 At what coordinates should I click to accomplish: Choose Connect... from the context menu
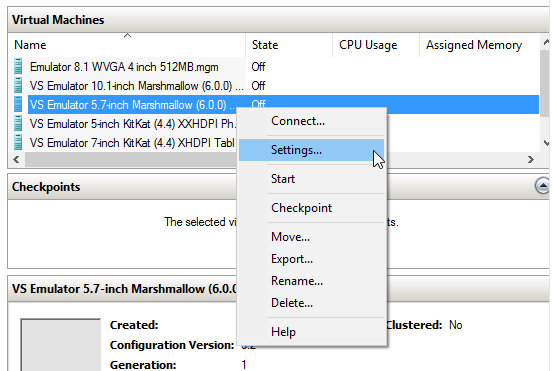click(311, 121)
